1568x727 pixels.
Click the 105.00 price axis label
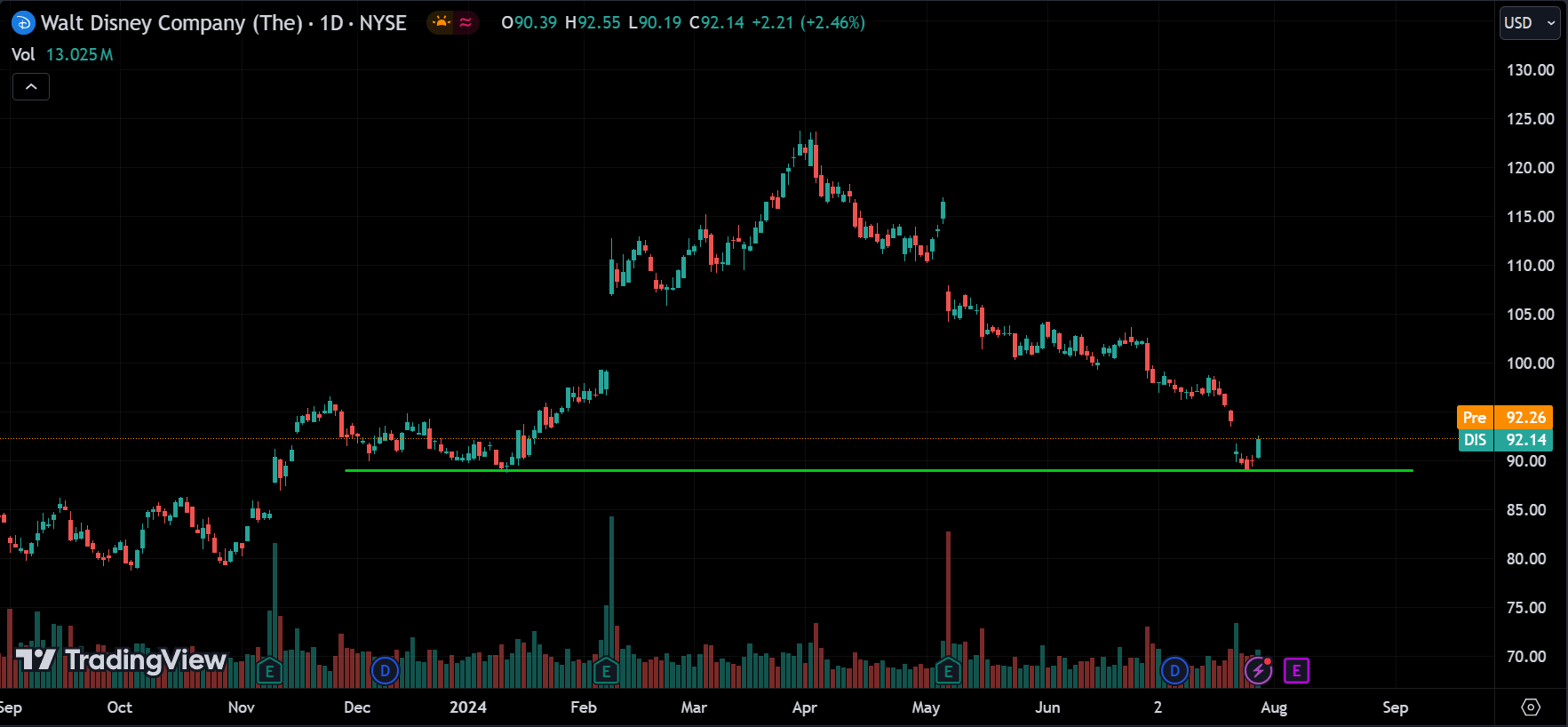point(1530,315)
